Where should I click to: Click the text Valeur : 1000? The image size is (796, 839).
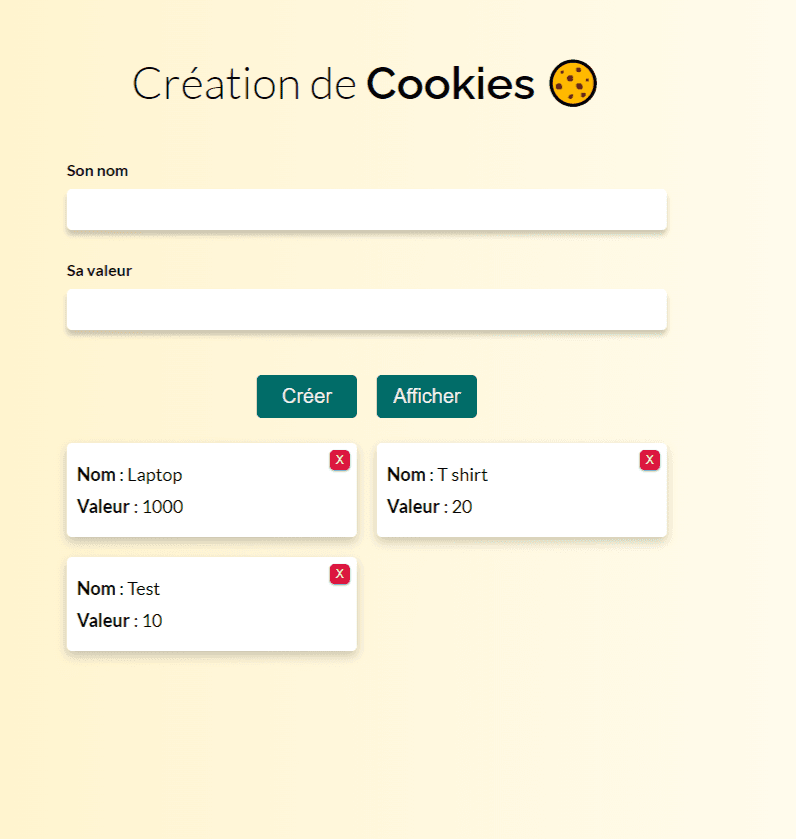130,507
